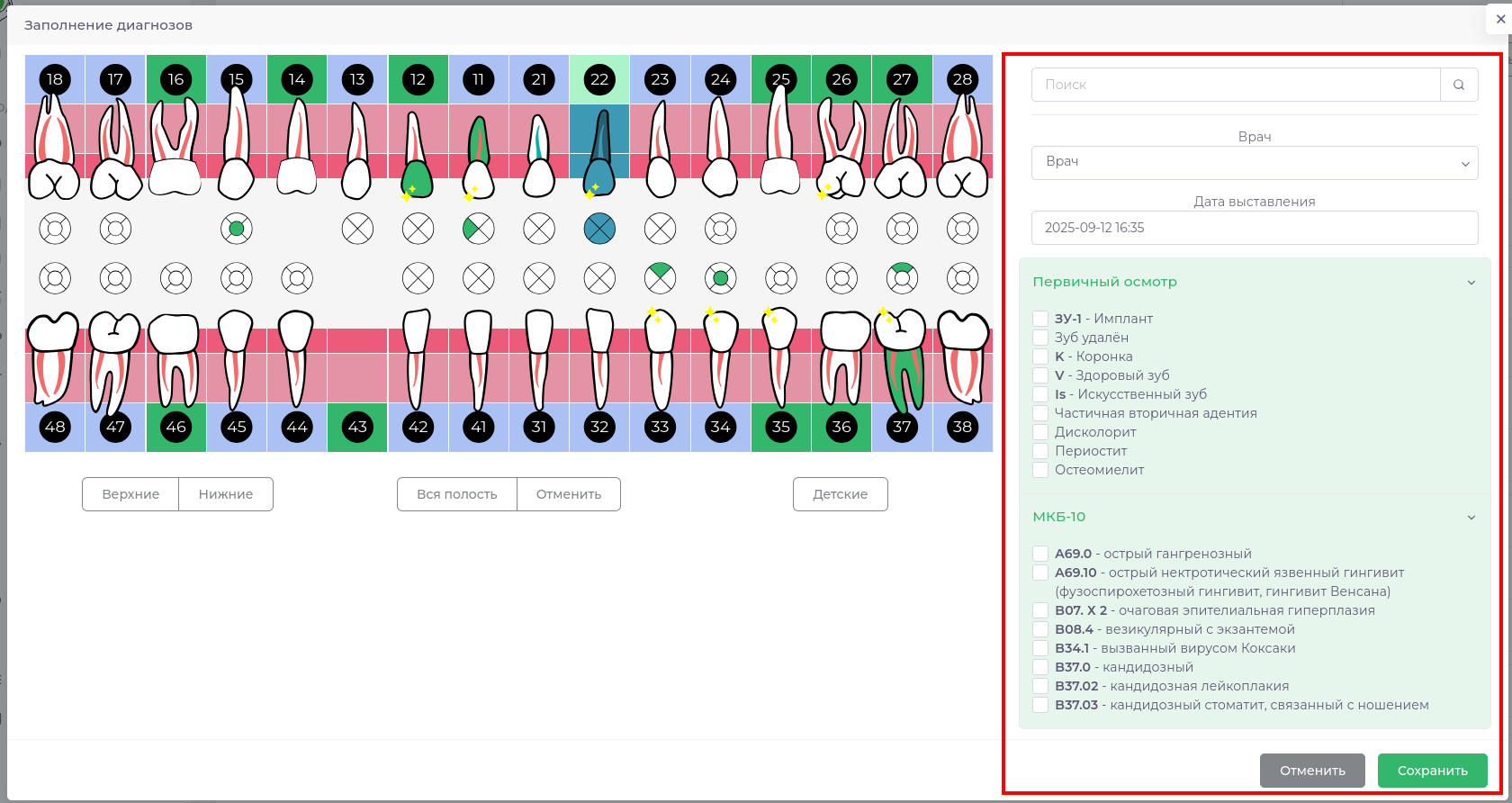Open the Врач dropdown
Image resolution: width=1512 pixels, height=803 pixels.
pos(1254,163)
